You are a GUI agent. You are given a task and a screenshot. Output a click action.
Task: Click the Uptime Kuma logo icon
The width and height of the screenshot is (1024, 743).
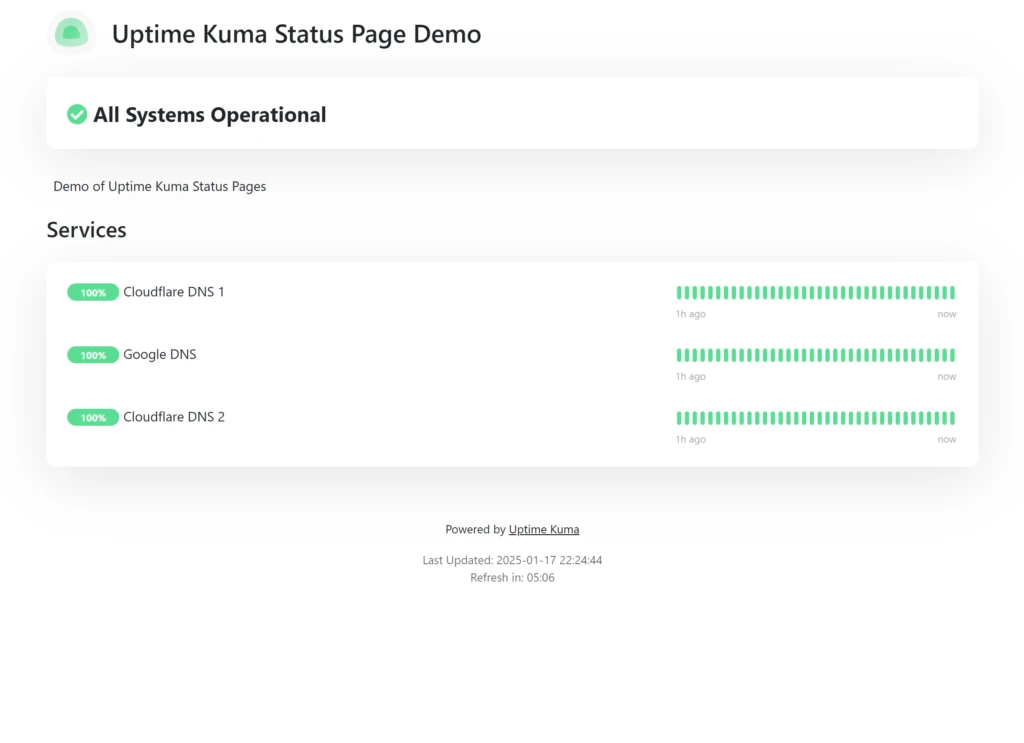point(71,33)
